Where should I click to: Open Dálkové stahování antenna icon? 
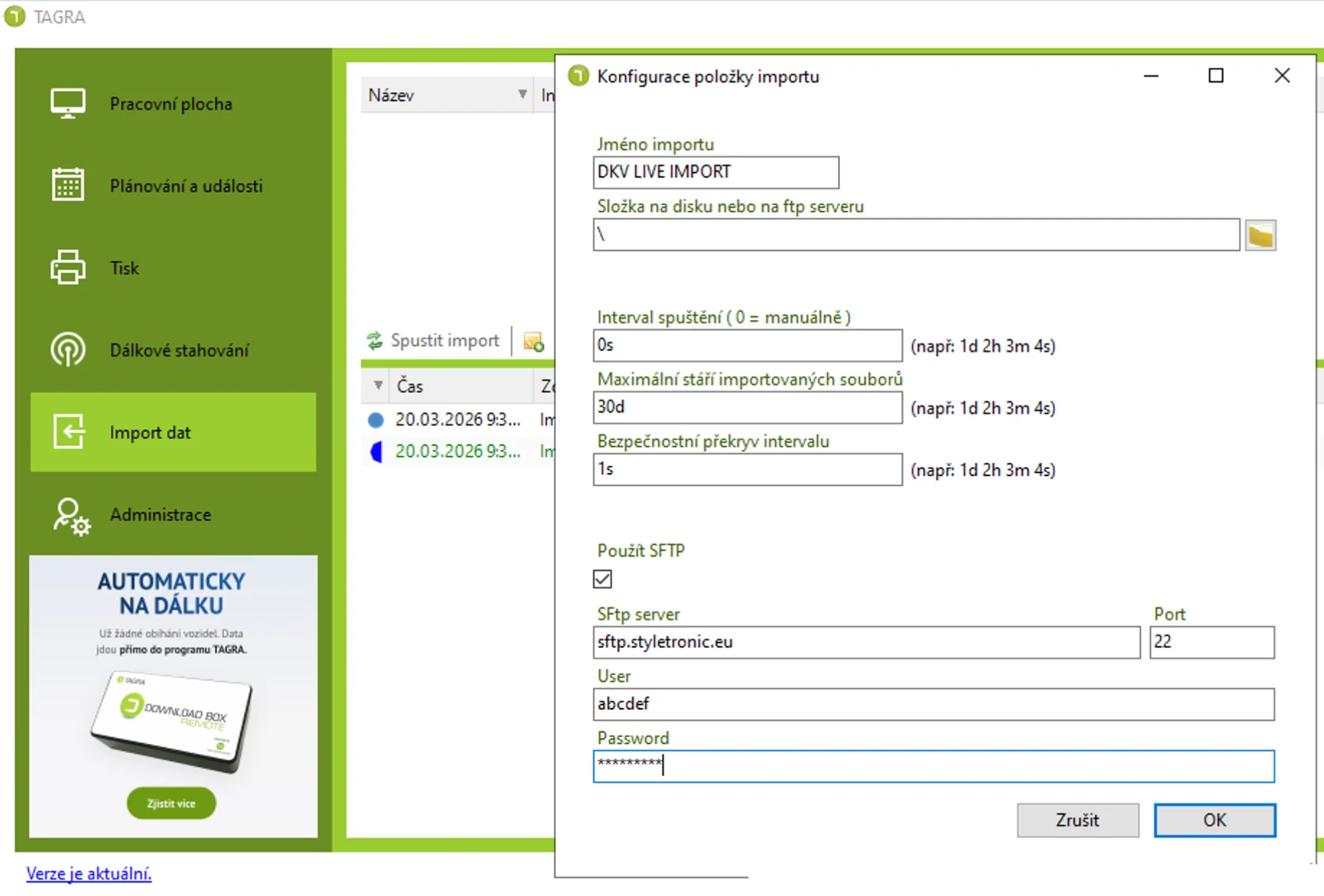[x=68, y=349]
